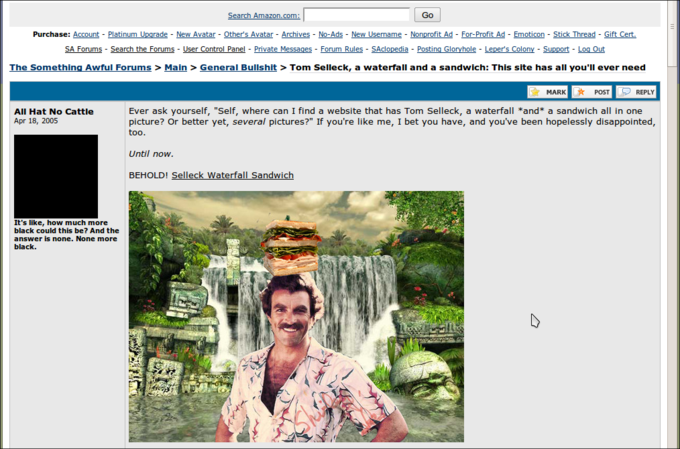Open Private Messages link

[283, 49]
